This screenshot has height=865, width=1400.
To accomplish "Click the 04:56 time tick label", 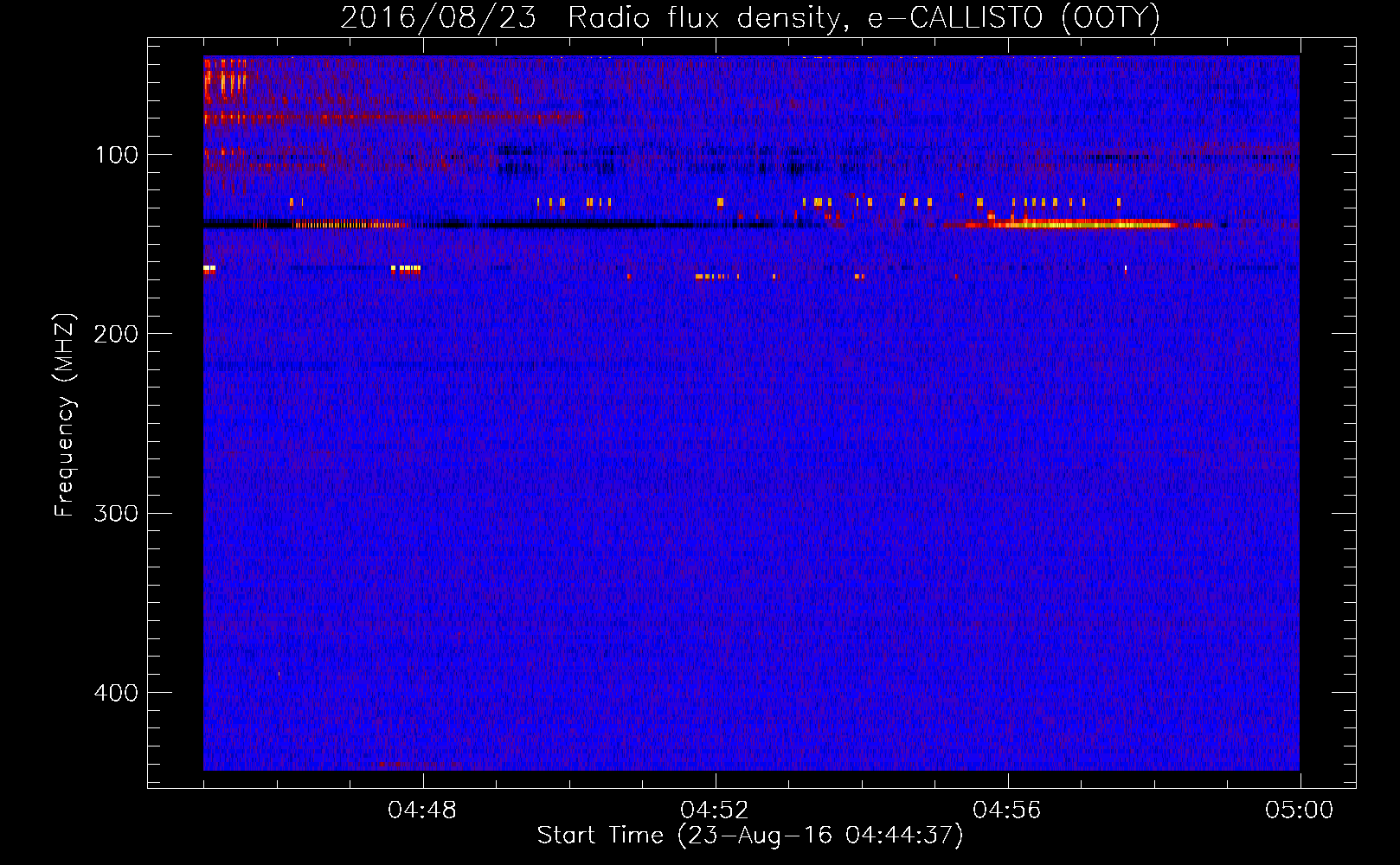I will (1007, 811).
